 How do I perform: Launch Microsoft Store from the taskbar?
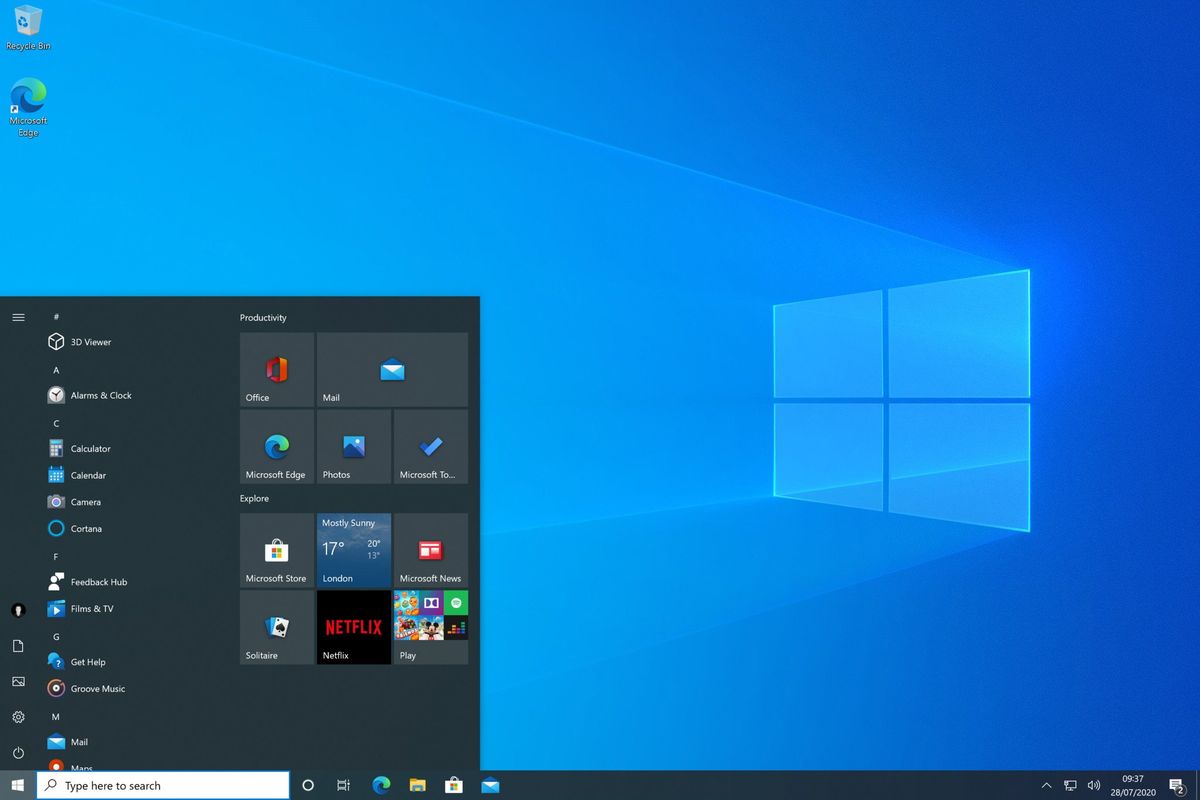[453, 785]
